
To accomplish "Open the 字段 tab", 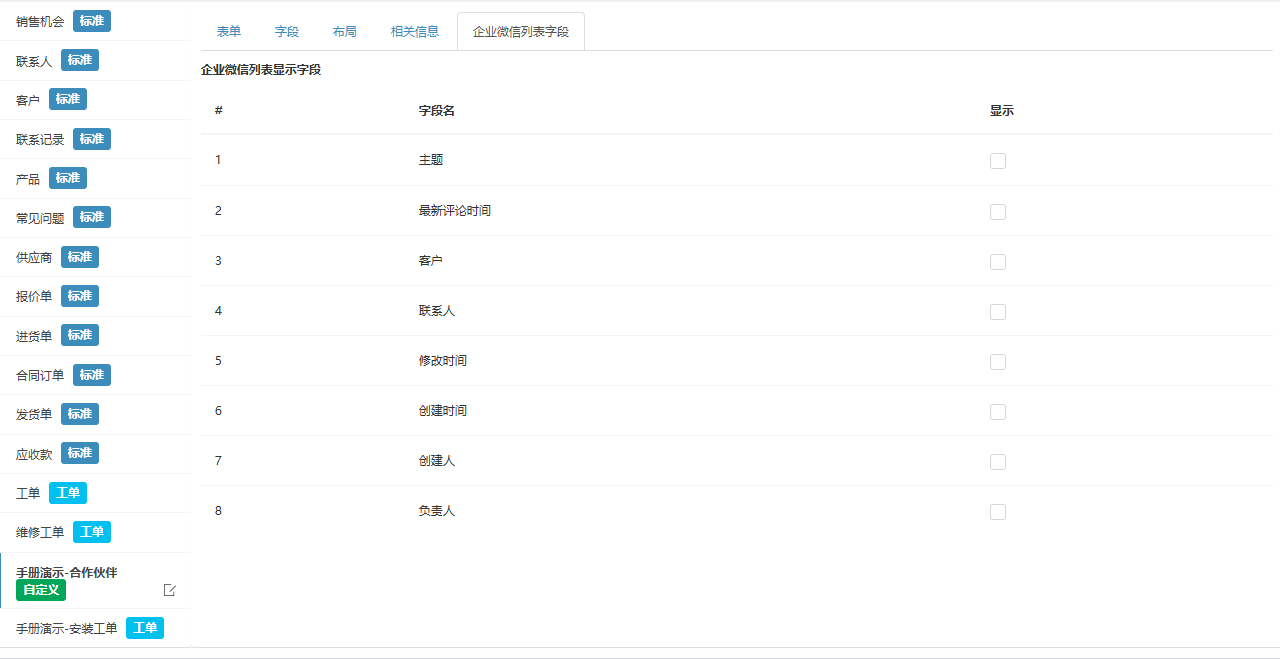I will click(x=287, y=32).
